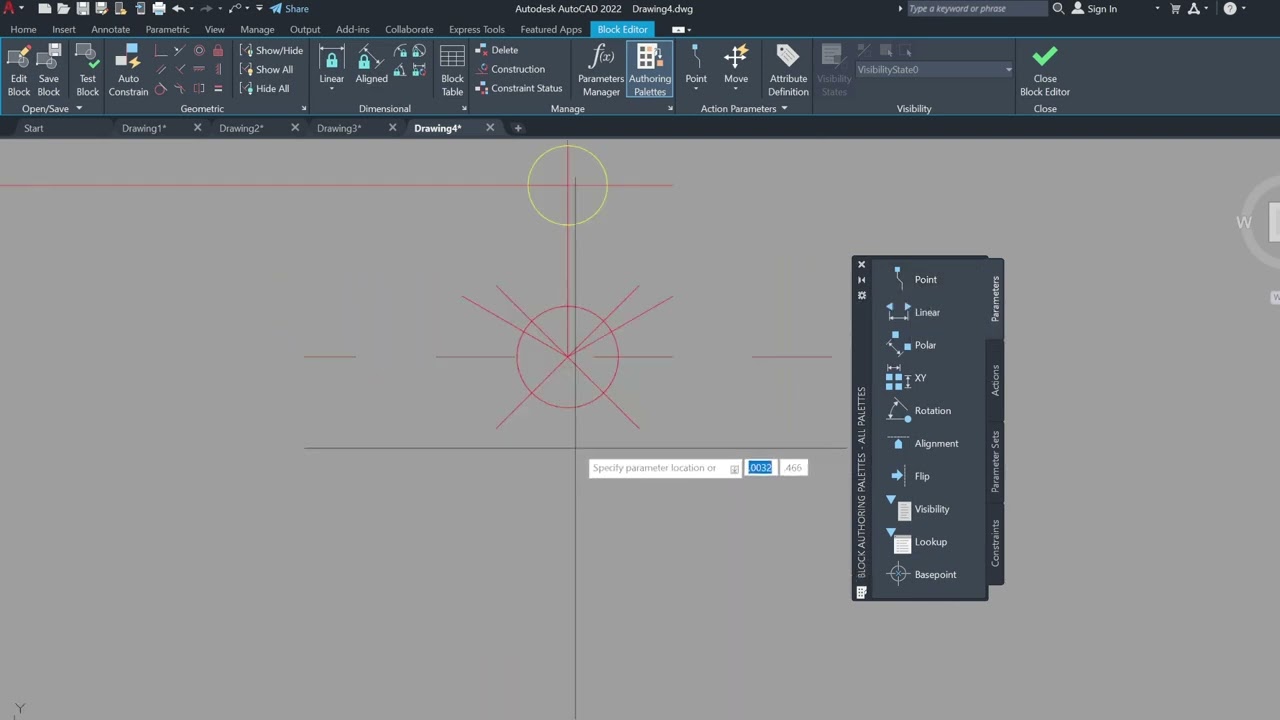Choose the Aligned dimensional constraint
The image size is (1280, 720).
(371, 65)
